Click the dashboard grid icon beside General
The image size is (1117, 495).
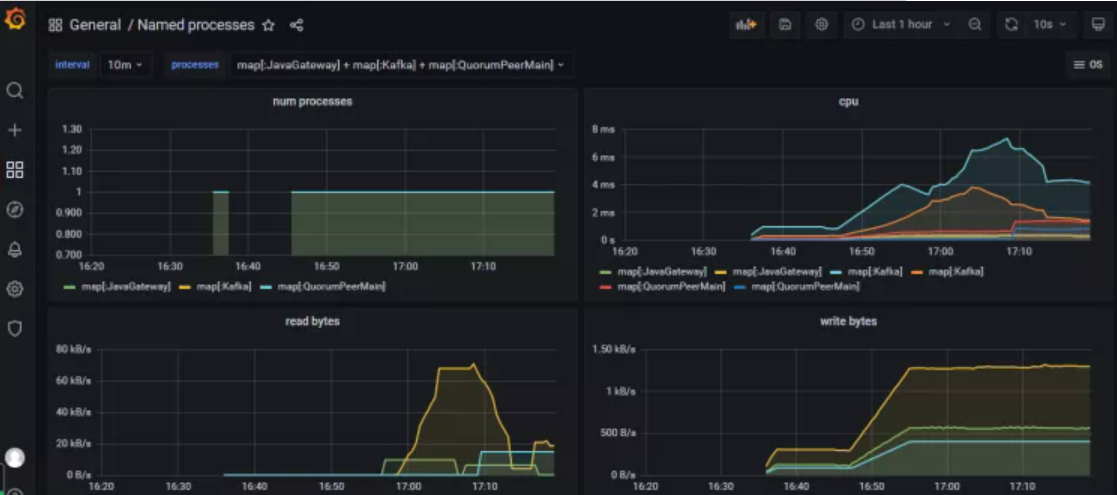point(56,25)
